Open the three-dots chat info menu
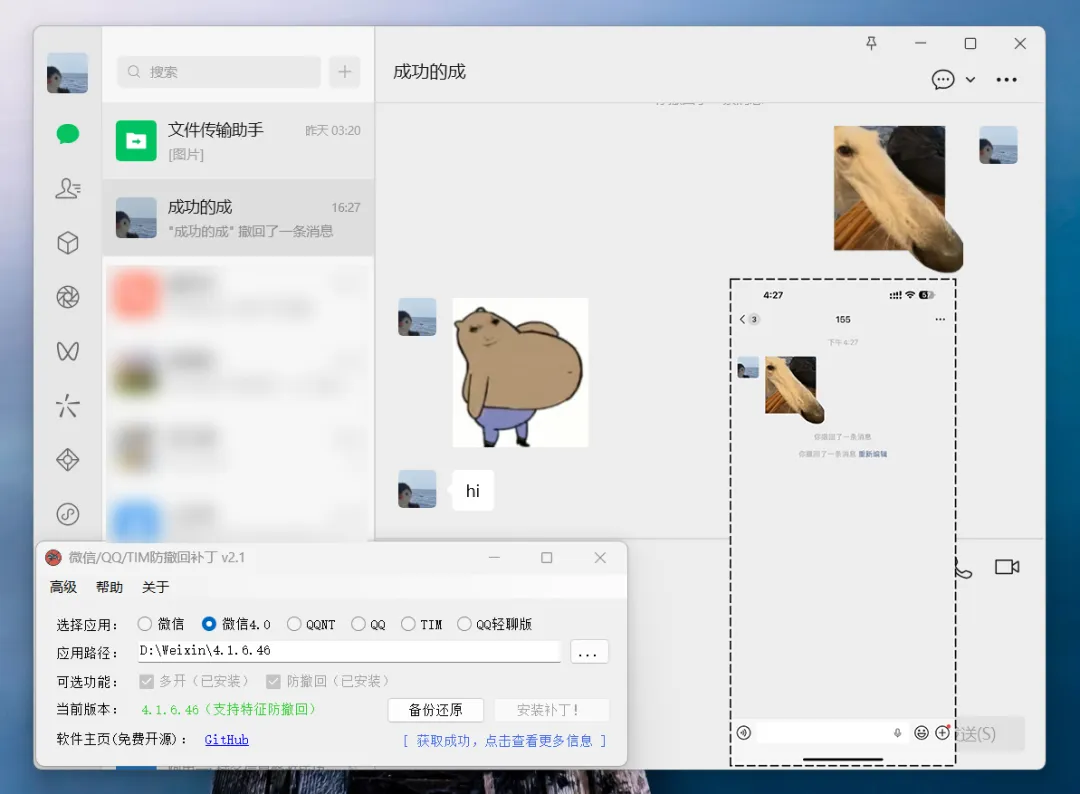1080x794 pixels. (1006, 80)
